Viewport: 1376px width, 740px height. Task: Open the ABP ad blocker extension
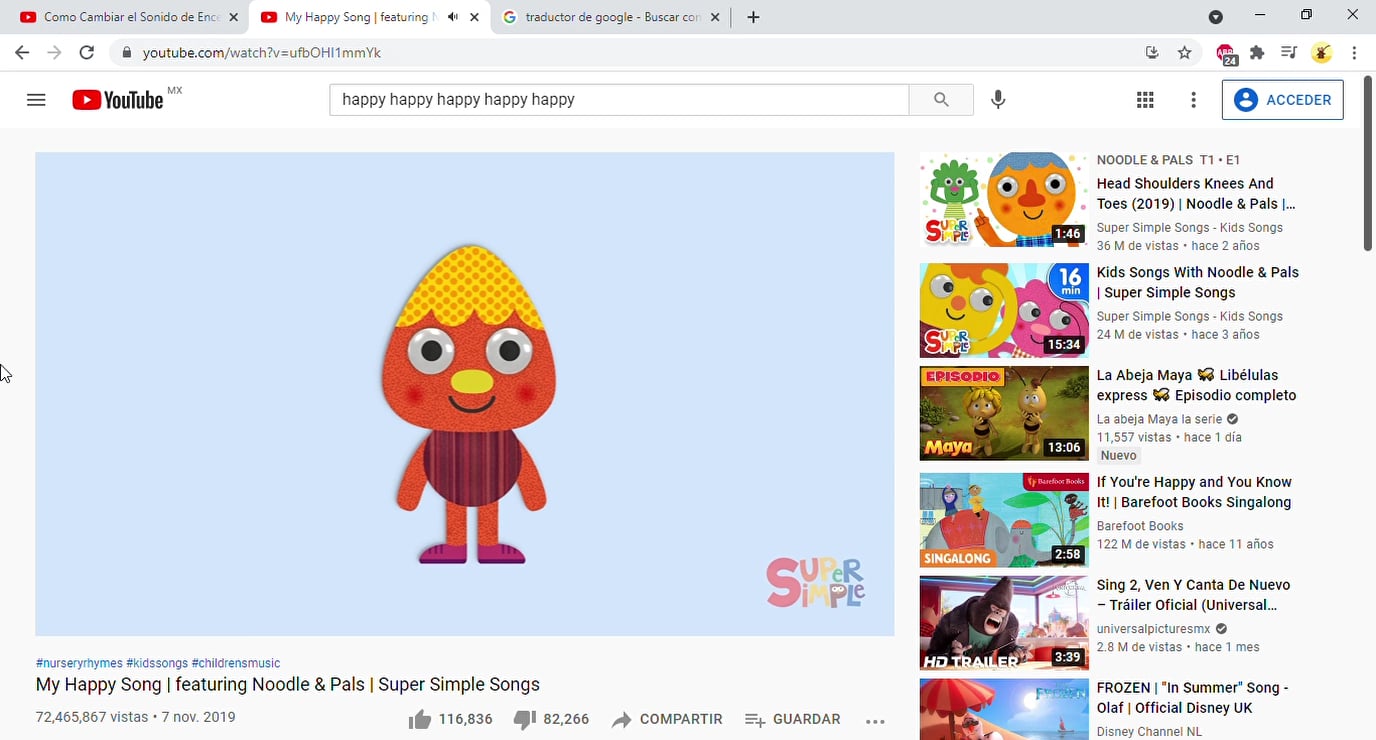pos(1226,54)
